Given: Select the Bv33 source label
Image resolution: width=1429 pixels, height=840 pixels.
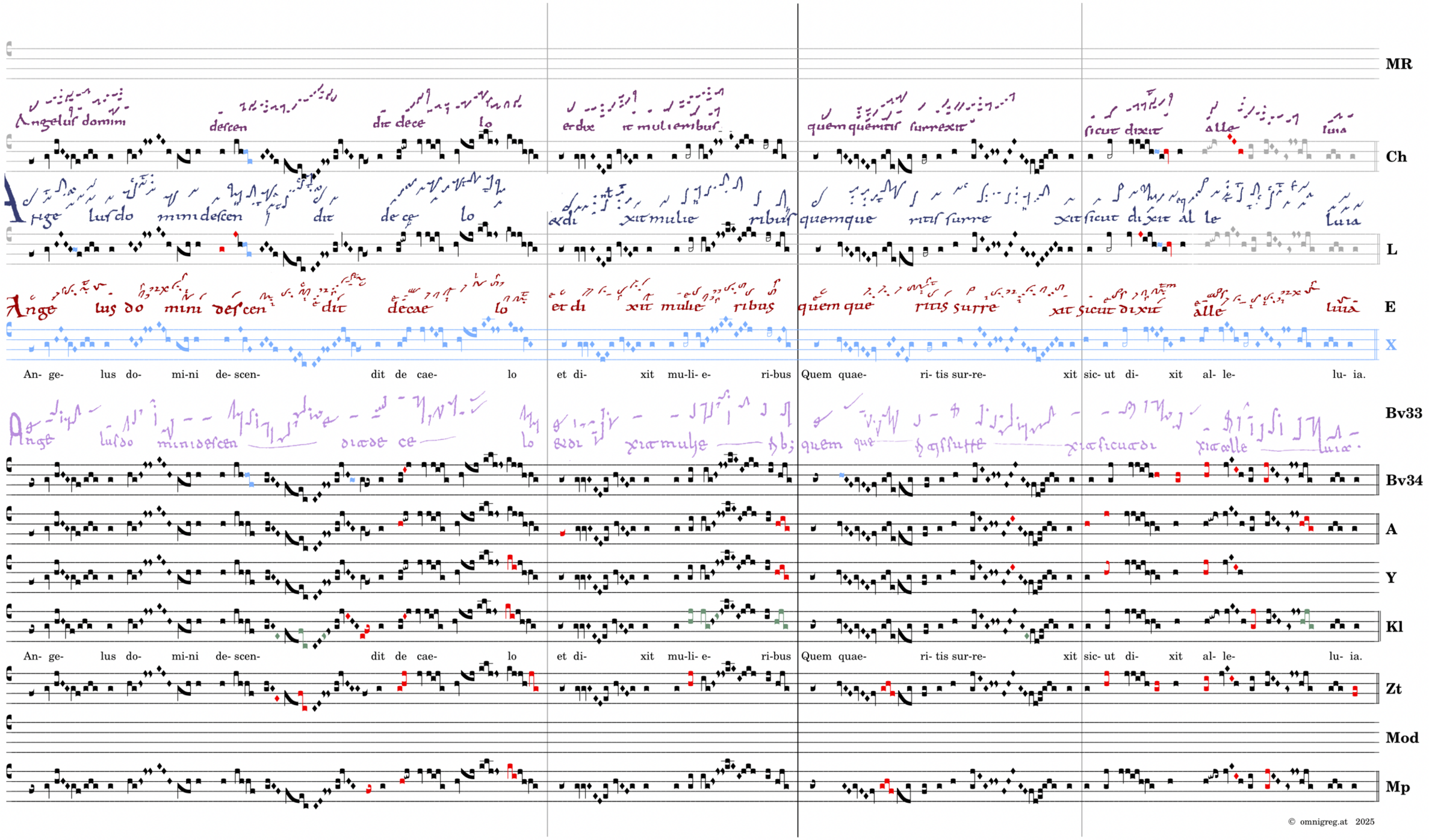Looking at the screenshot, I should point(1403,413).
